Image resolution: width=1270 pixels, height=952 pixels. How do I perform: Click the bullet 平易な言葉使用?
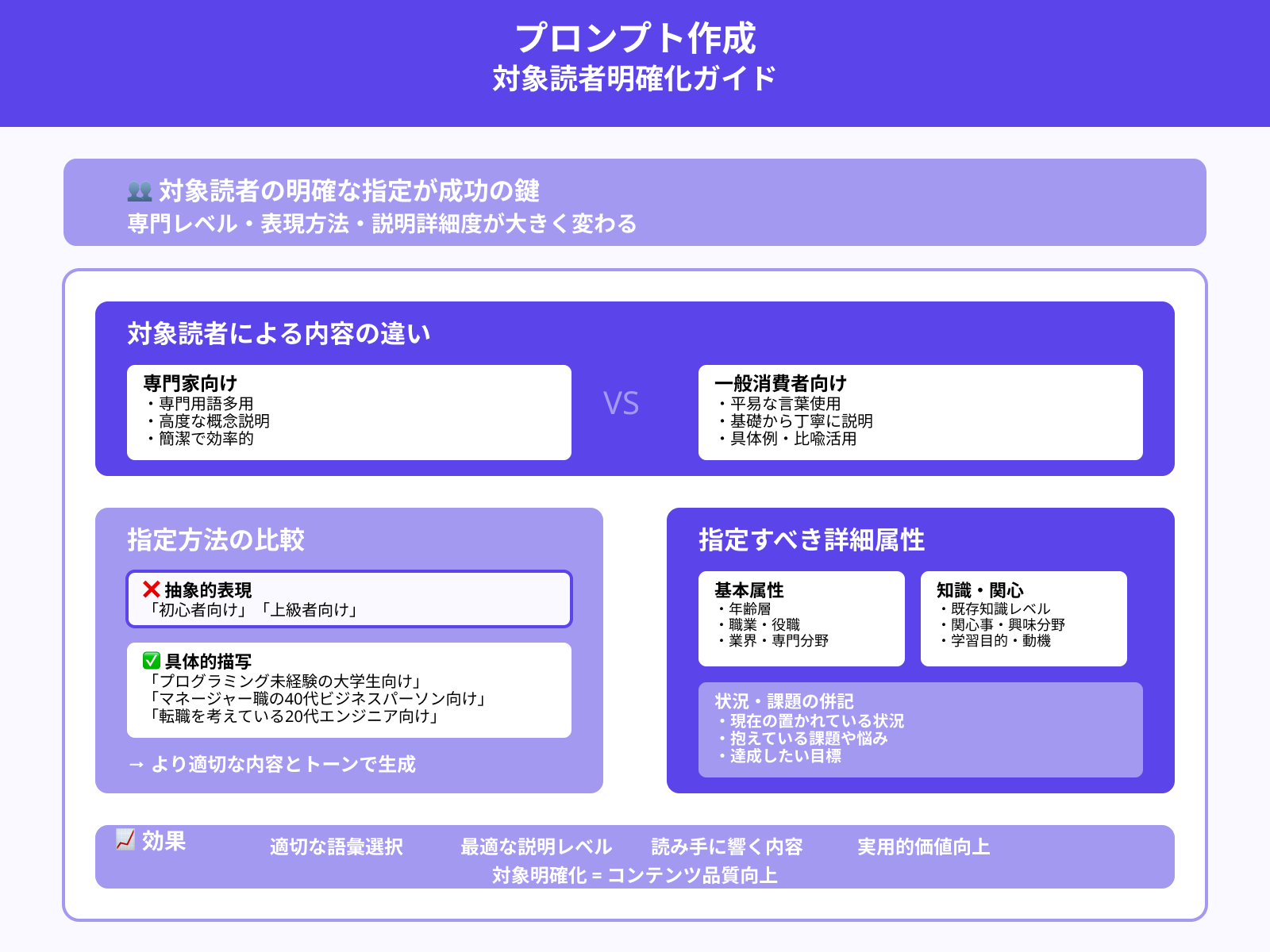(778, 404)
